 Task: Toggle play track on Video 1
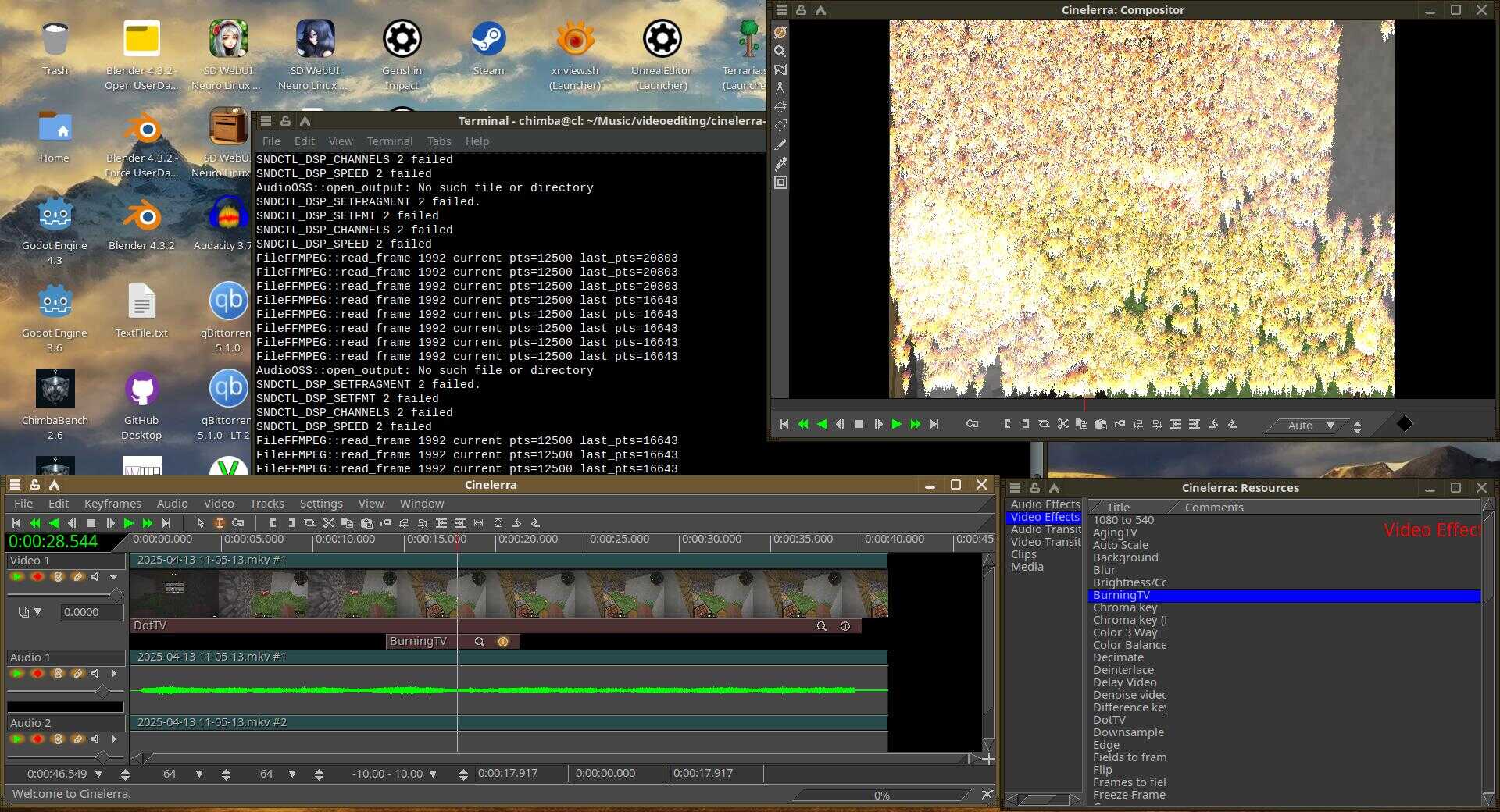pyautogui.click(x=16, y=577)
